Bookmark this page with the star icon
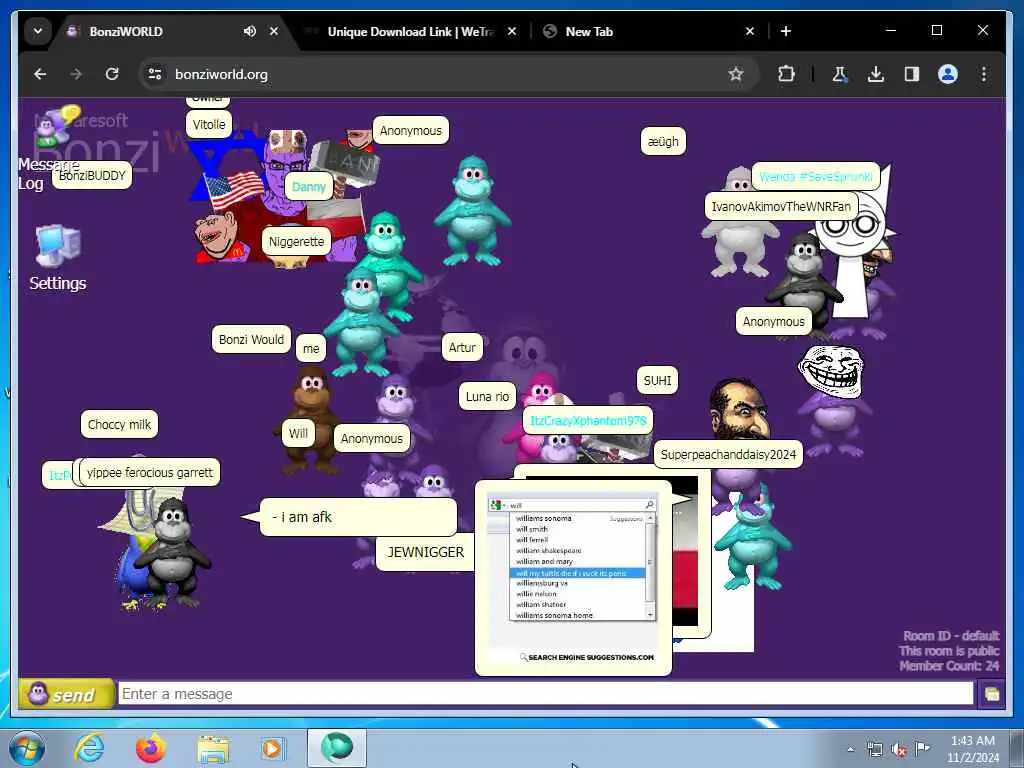The height and width of the screenshot is (768, 1024). pyautogui.click(x=736, y=74)
